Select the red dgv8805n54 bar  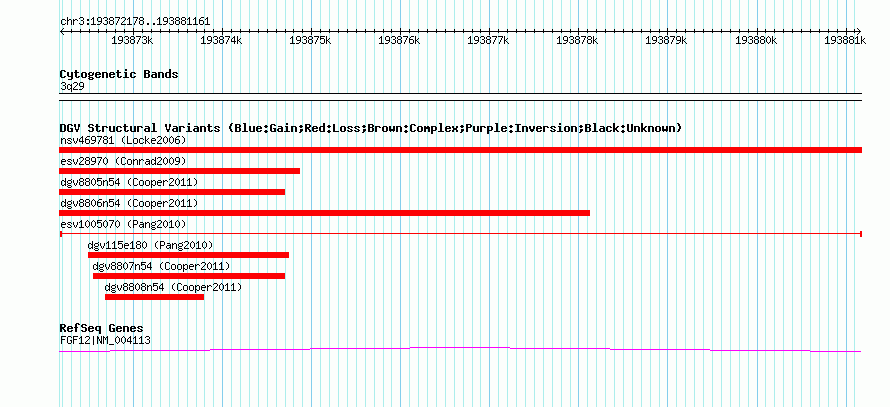[172, 192]
